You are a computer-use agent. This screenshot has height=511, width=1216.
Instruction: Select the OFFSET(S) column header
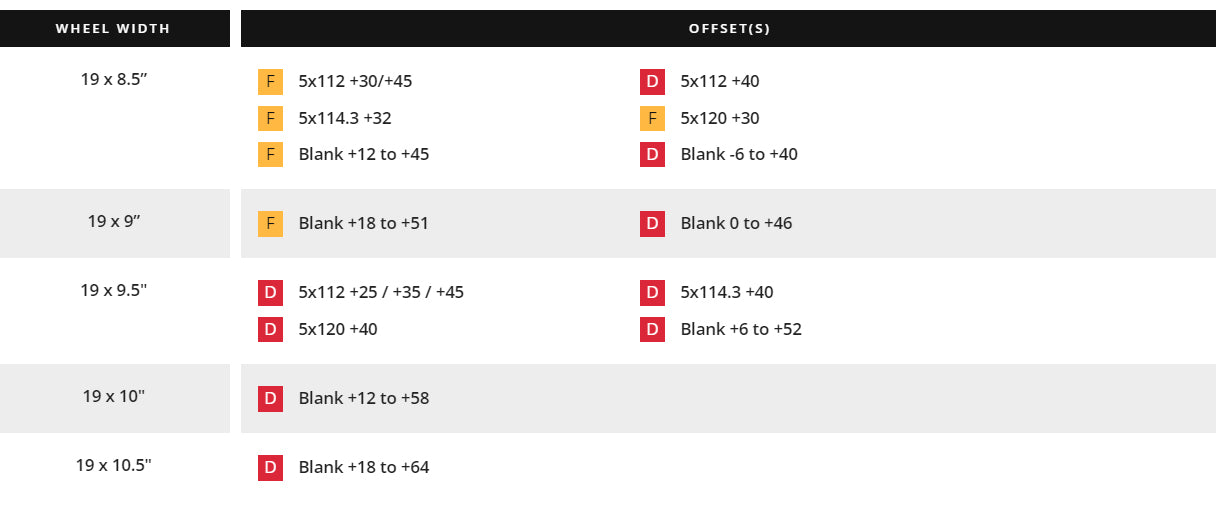pyautogui.click(x=729, y=28)
